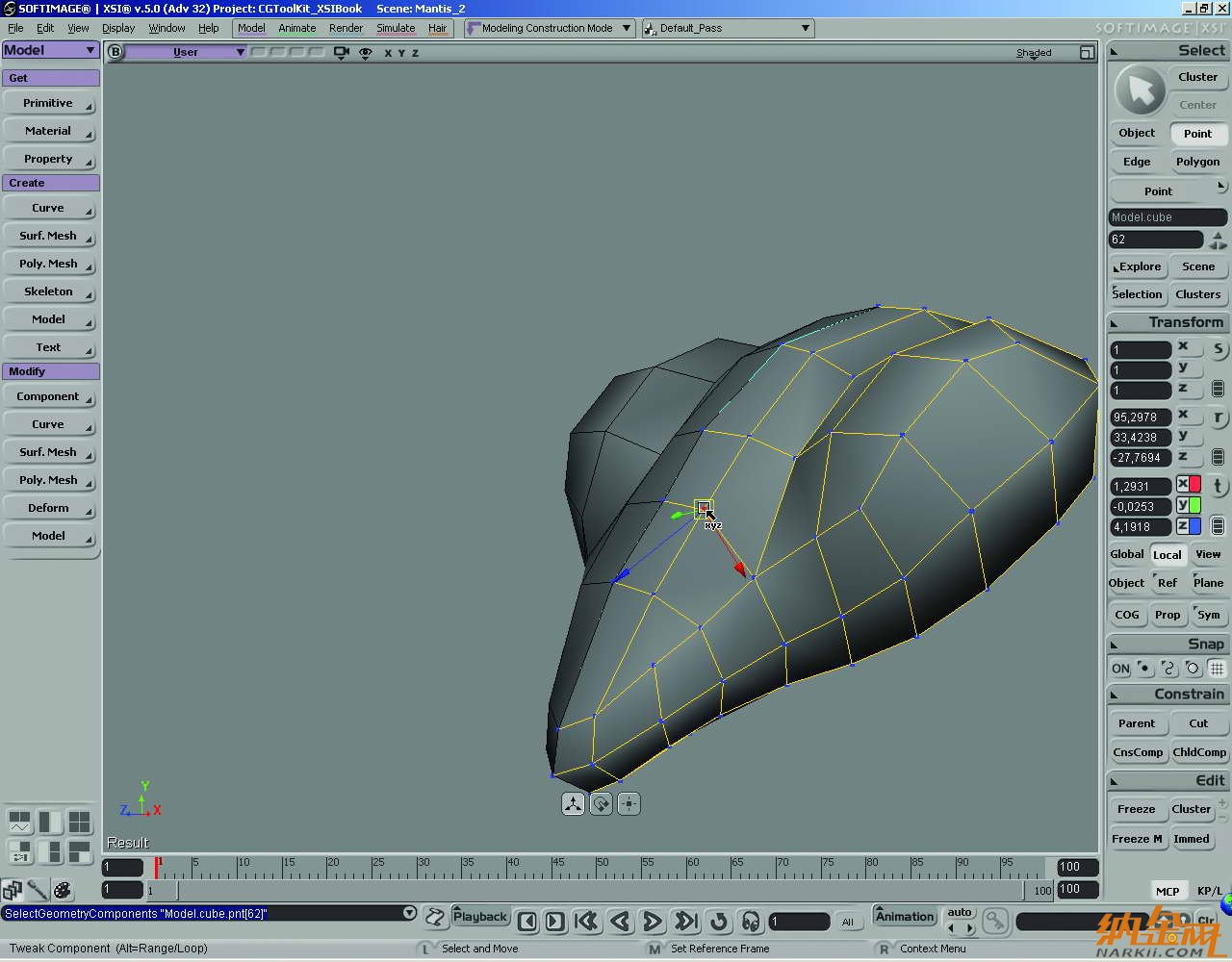The image size is (1232, 962).
Task: Click the Edge selection filter button
Action: [x=1138, y=162]
